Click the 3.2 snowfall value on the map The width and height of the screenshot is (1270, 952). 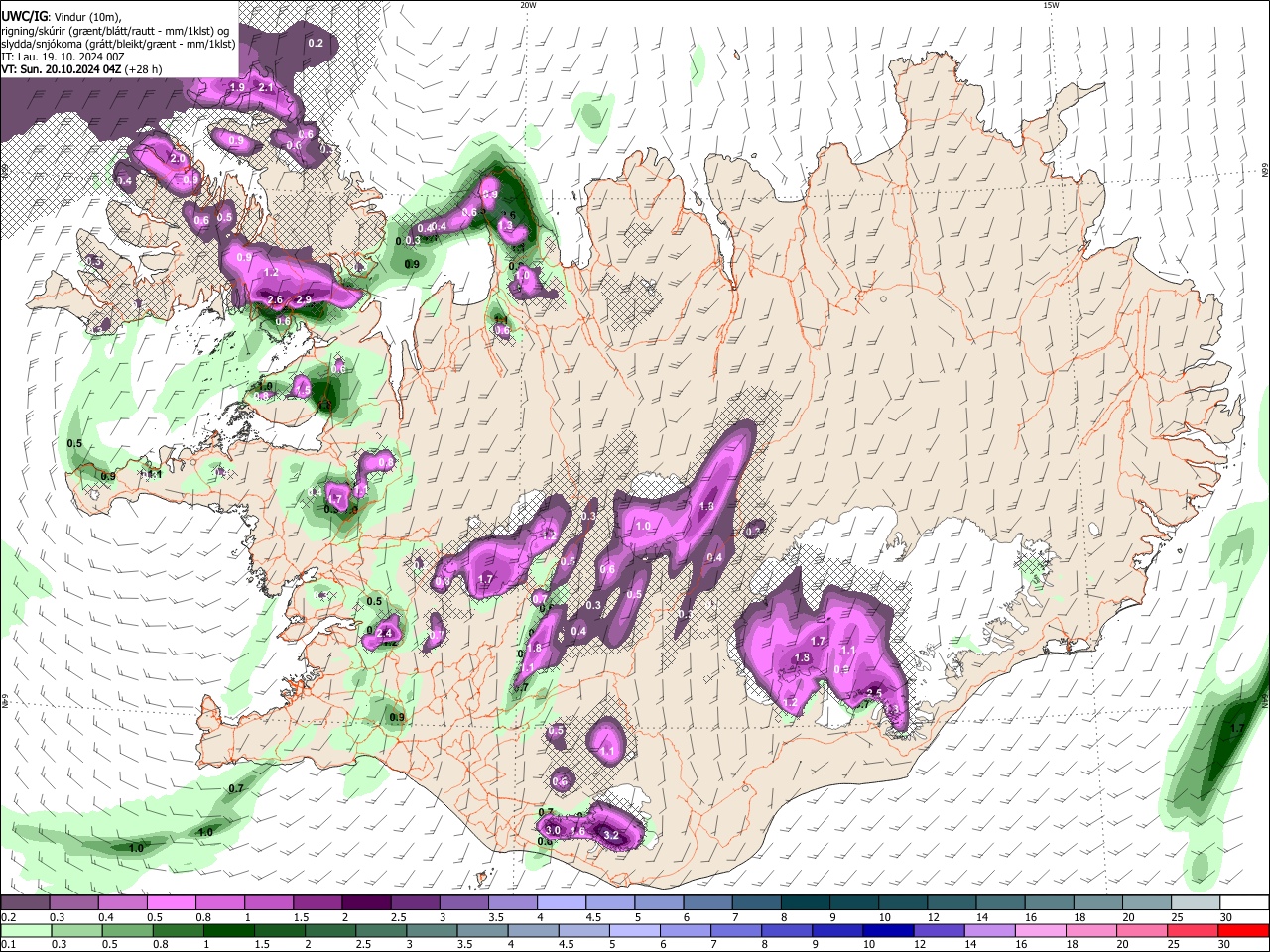[x=611, y=836]
